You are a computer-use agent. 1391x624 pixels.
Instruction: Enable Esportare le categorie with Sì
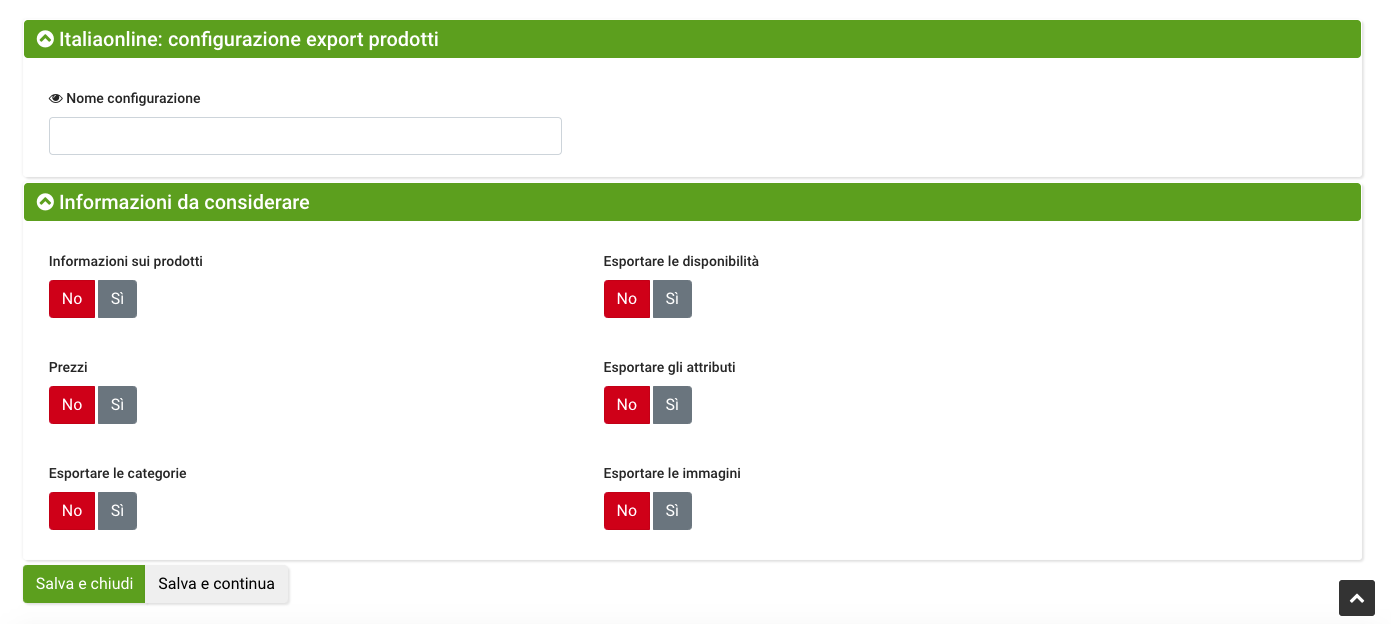[x=117, y=511]
